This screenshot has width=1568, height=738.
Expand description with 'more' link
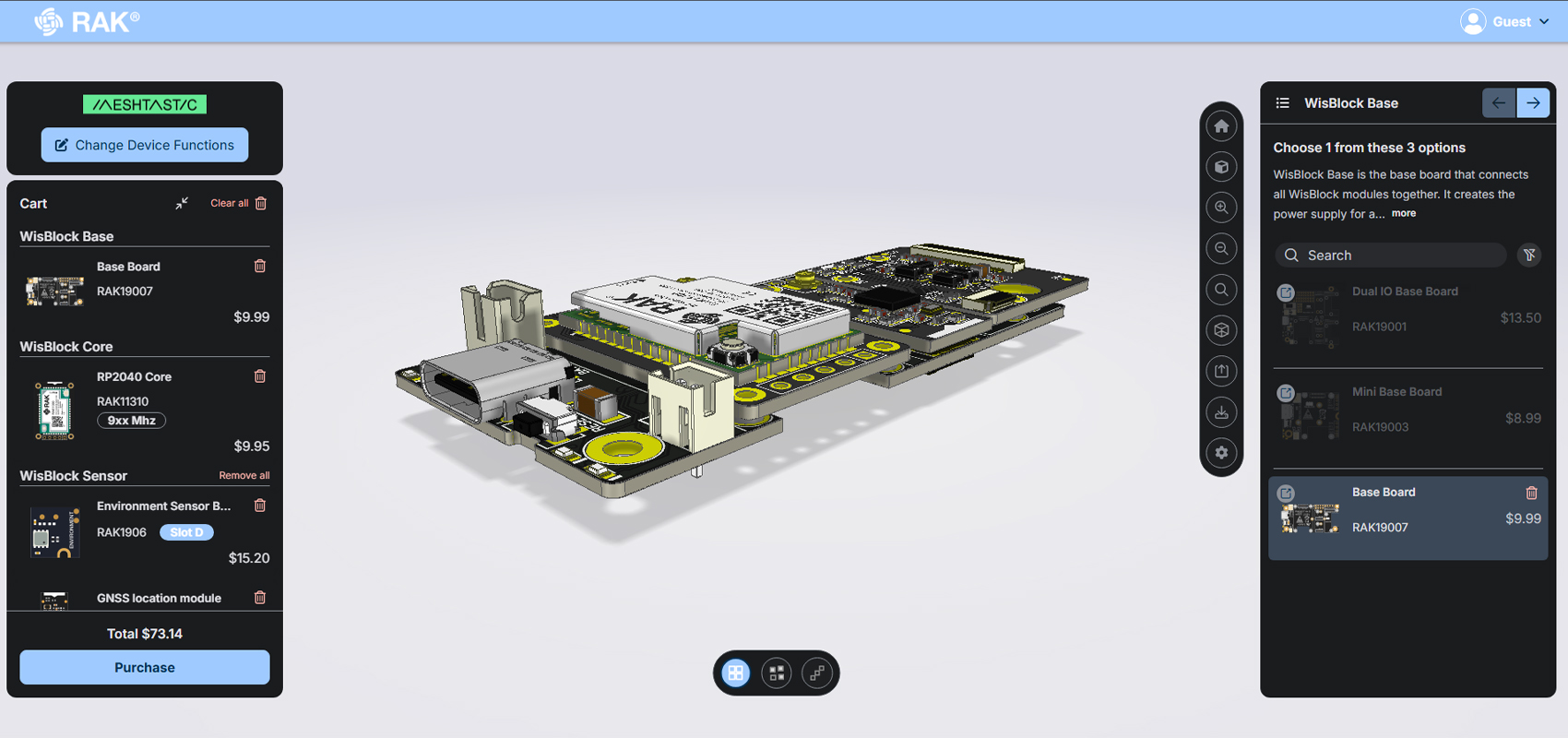click(1404, 213)
